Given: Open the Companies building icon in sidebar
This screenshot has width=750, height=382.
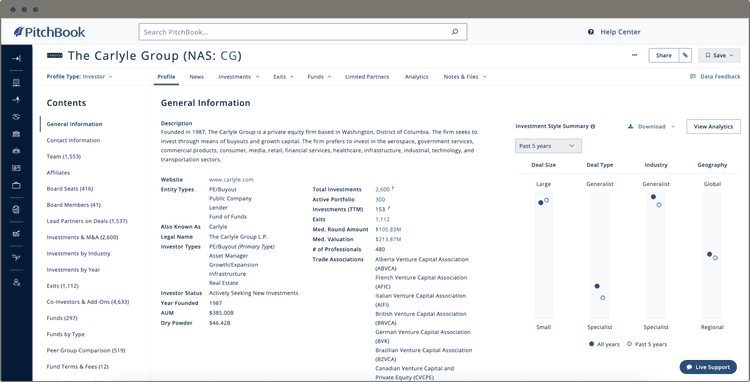Looking at the screenshot, I should pyautogui.click(x=16, y=82).
